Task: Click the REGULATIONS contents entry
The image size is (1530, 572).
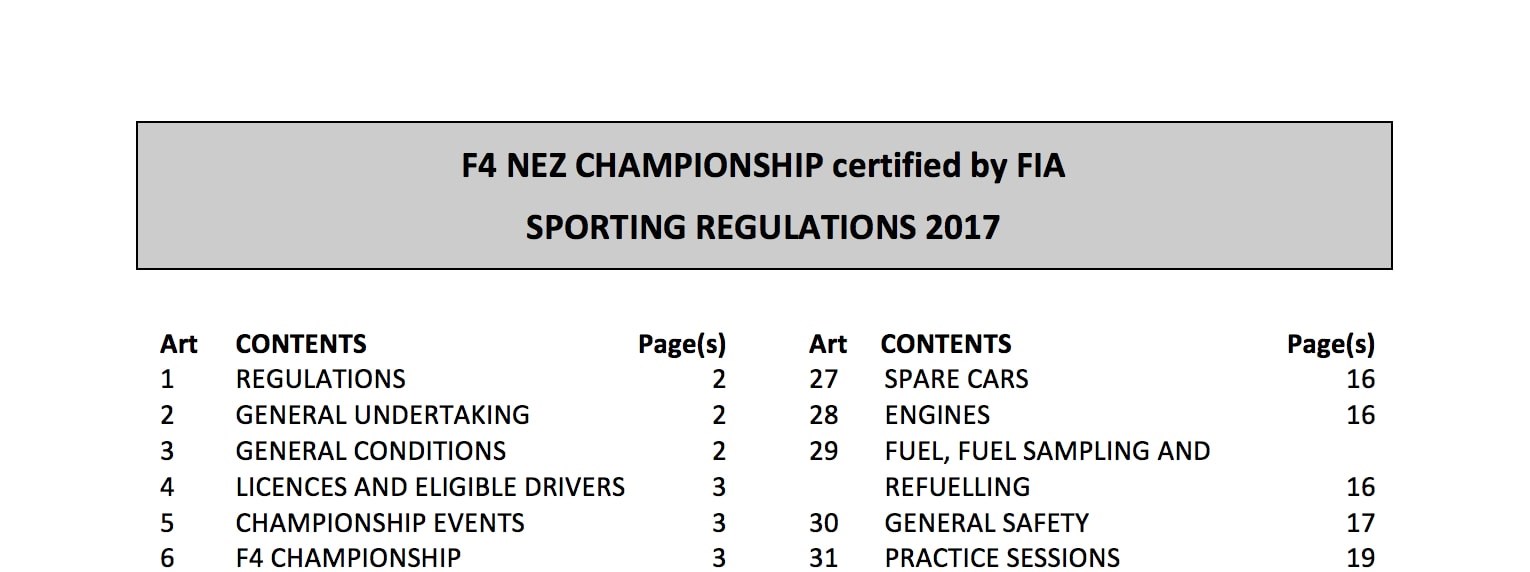Action: pos(321,380)
